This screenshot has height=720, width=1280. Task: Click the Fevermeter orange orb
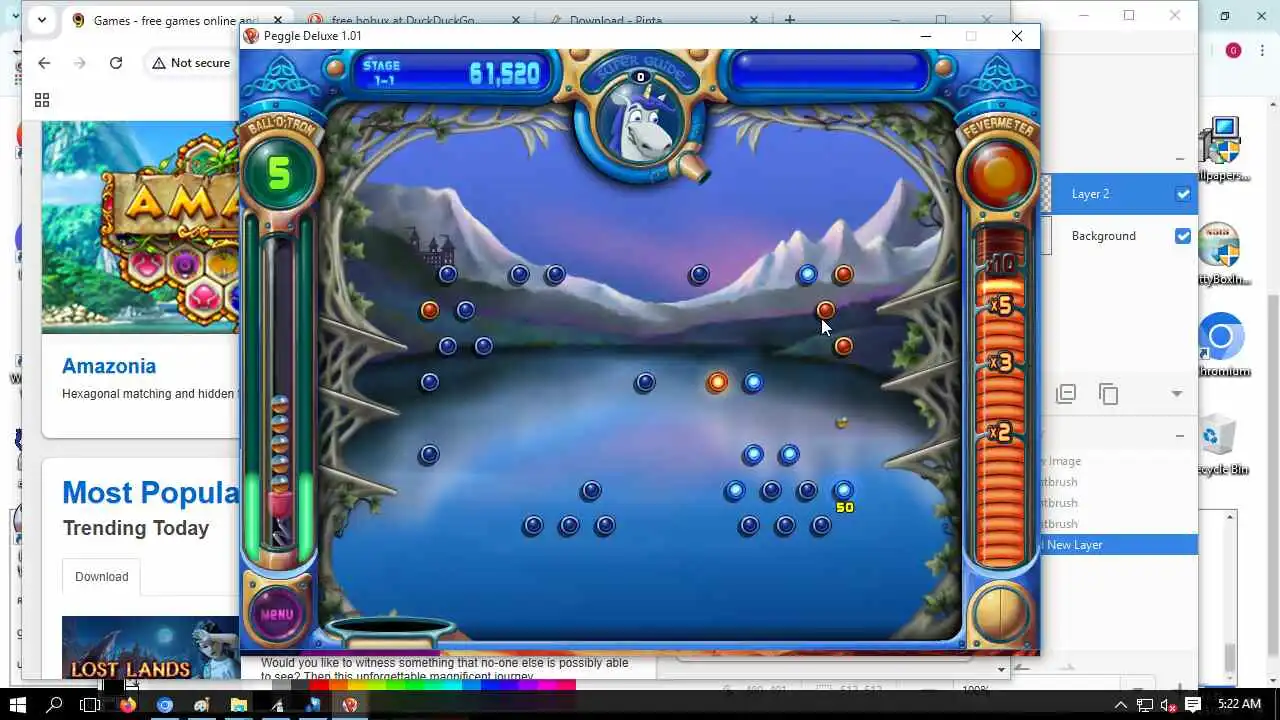point(999,174)
